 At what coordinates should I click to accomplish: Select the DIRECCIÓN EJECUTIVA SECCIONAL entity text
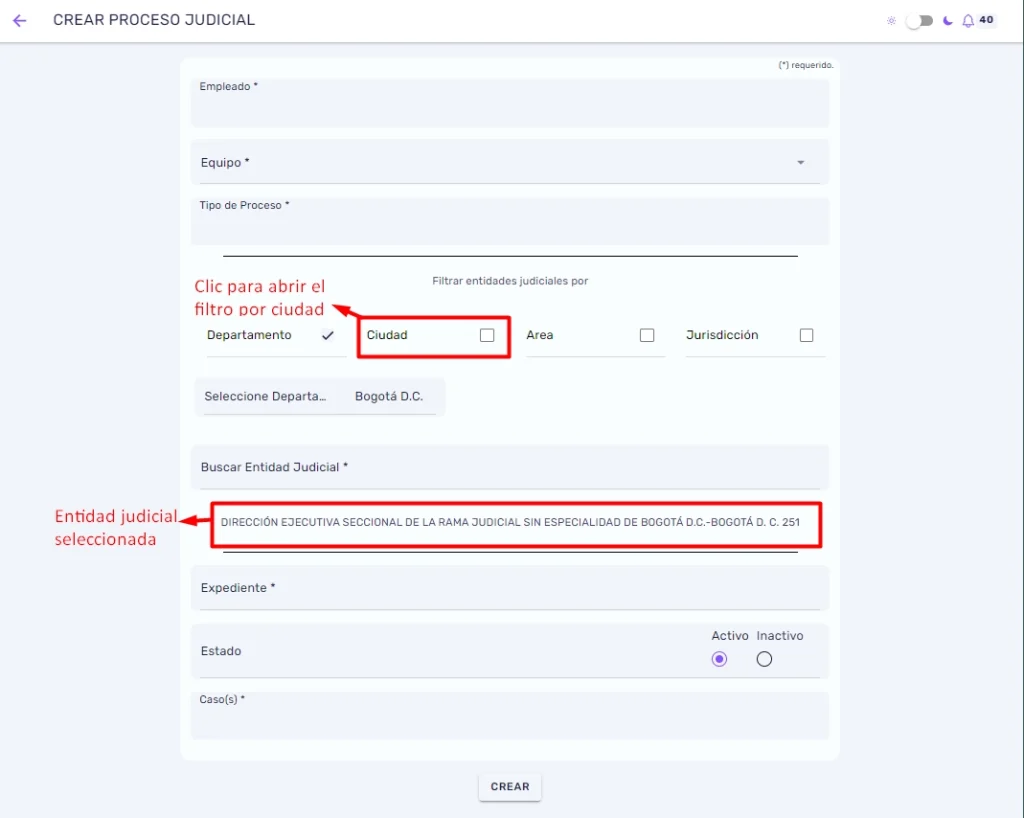coord(510,522)
